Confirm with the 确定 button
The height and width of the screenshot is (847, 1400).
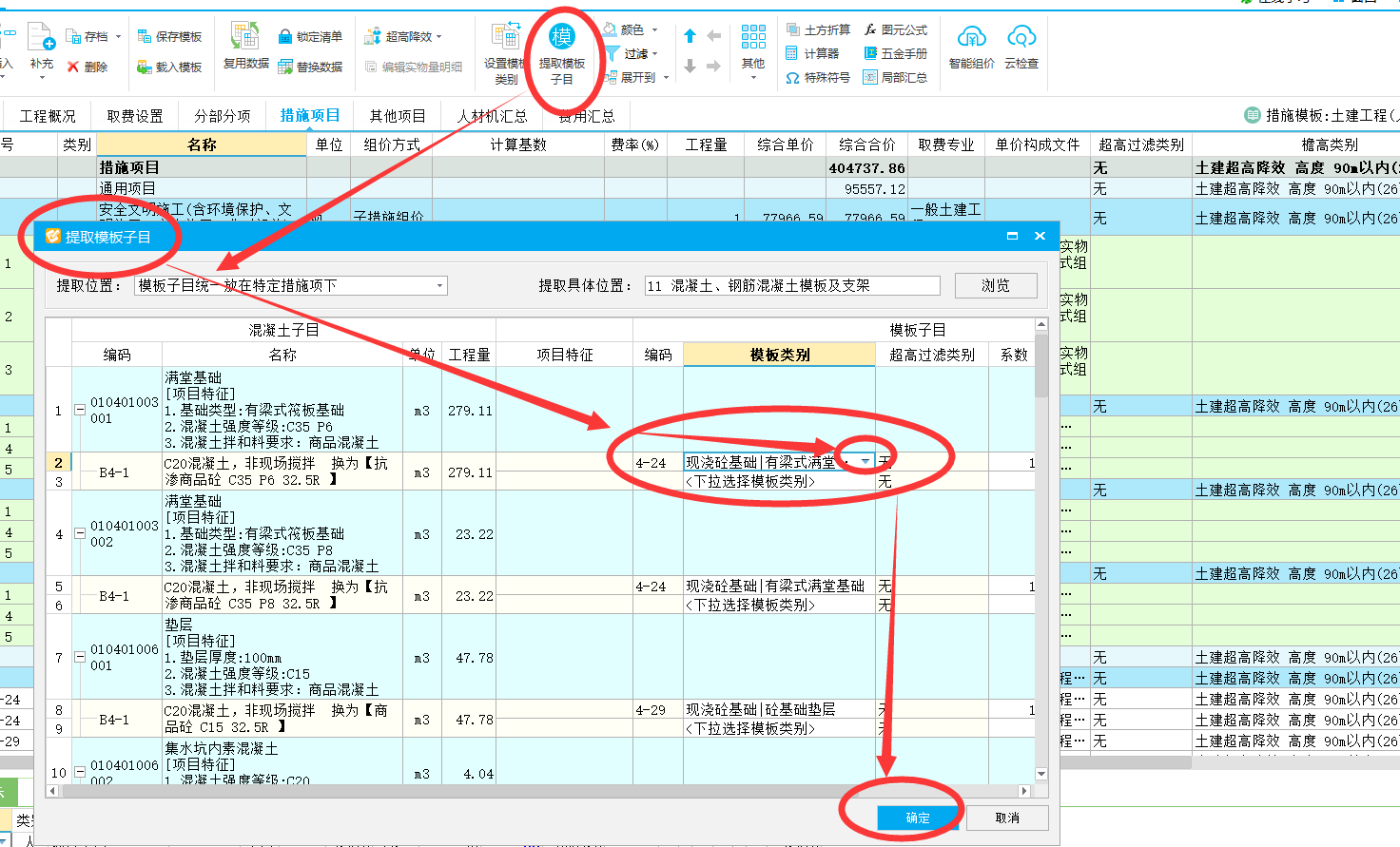click(918, 818)
